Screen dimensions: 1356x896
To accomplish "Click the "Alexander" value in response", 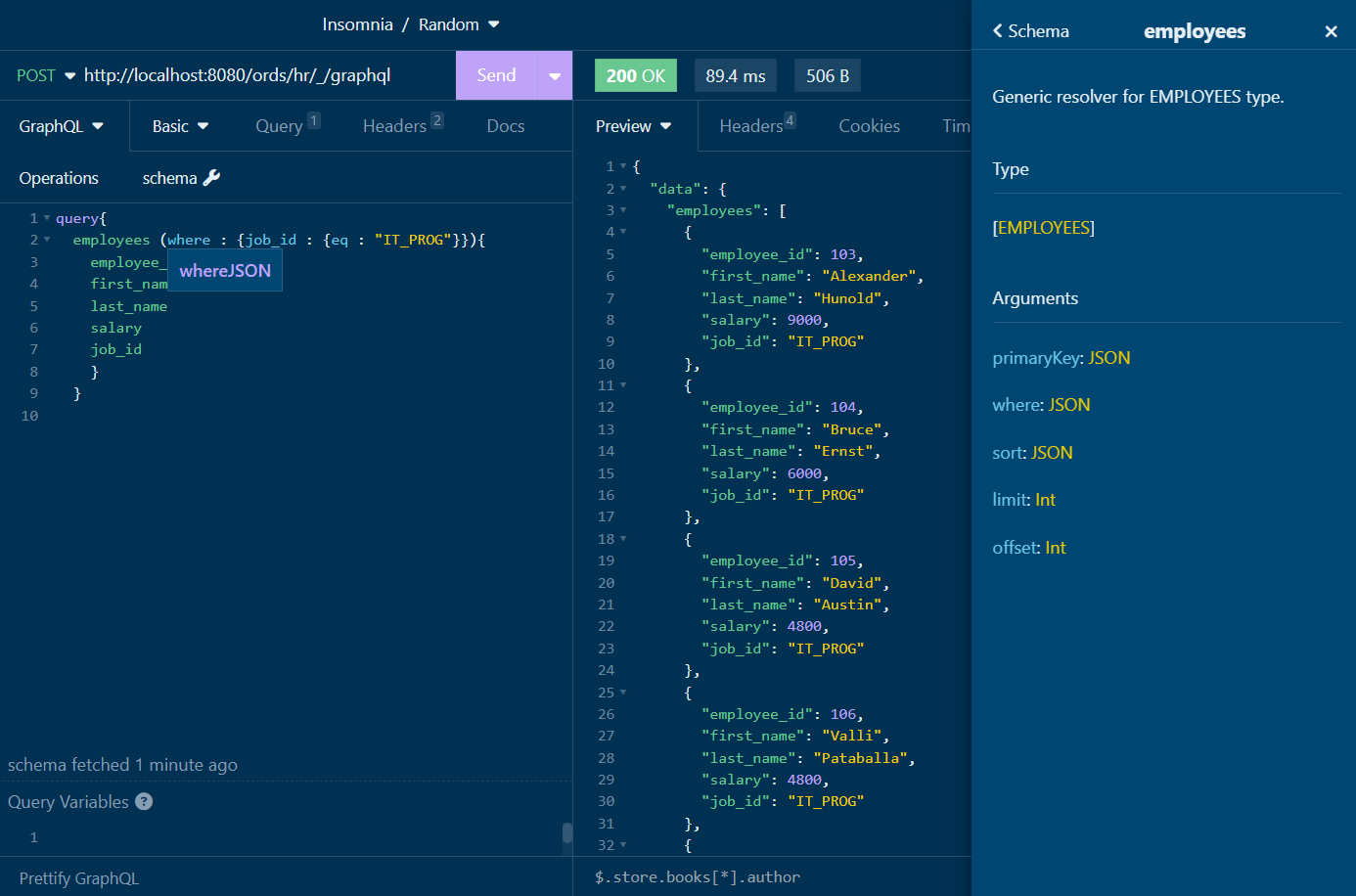I will pyautogui.click(x=869, y=276).
